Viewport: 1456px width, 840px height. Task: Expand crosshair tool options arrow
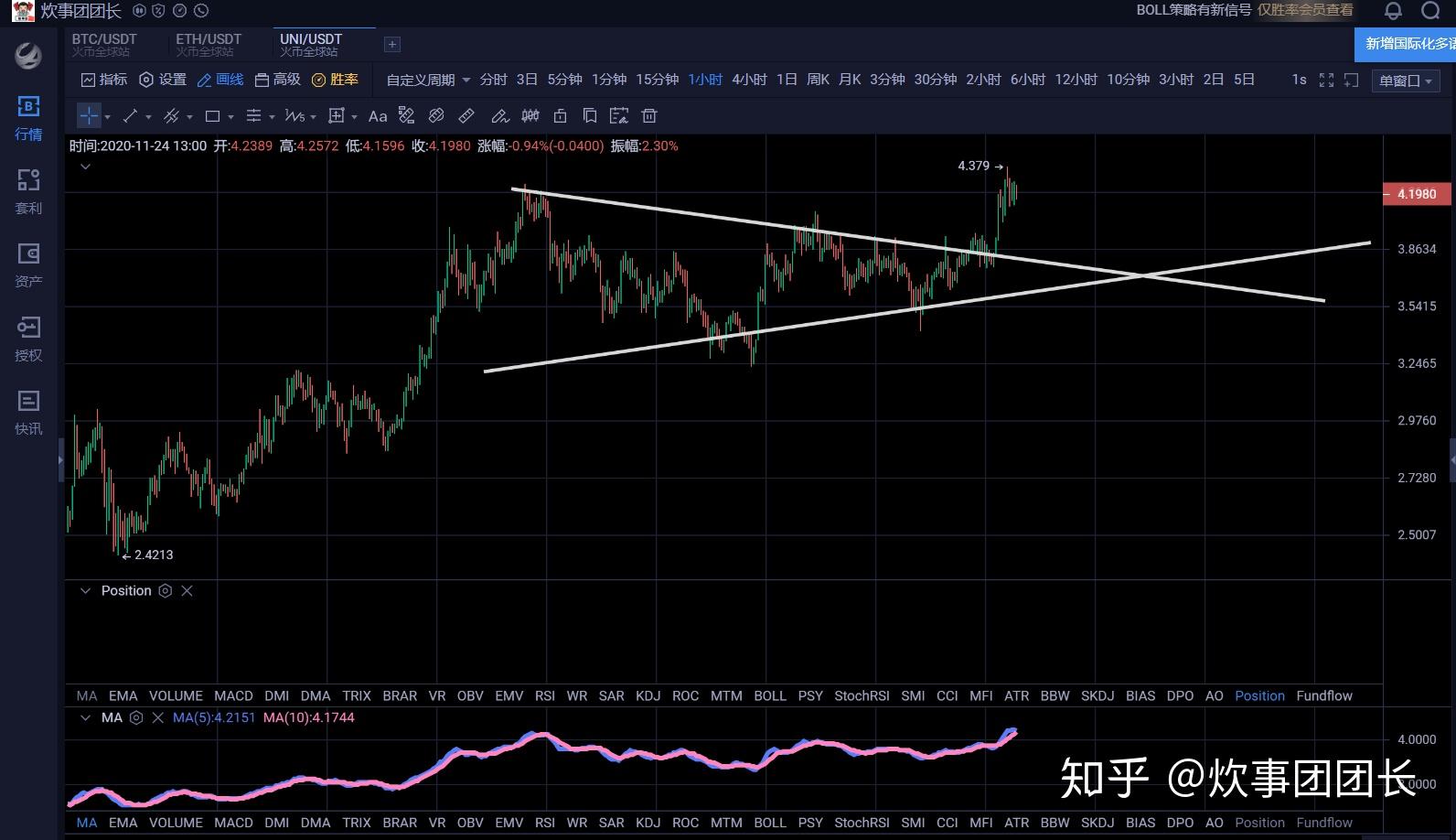108,117
